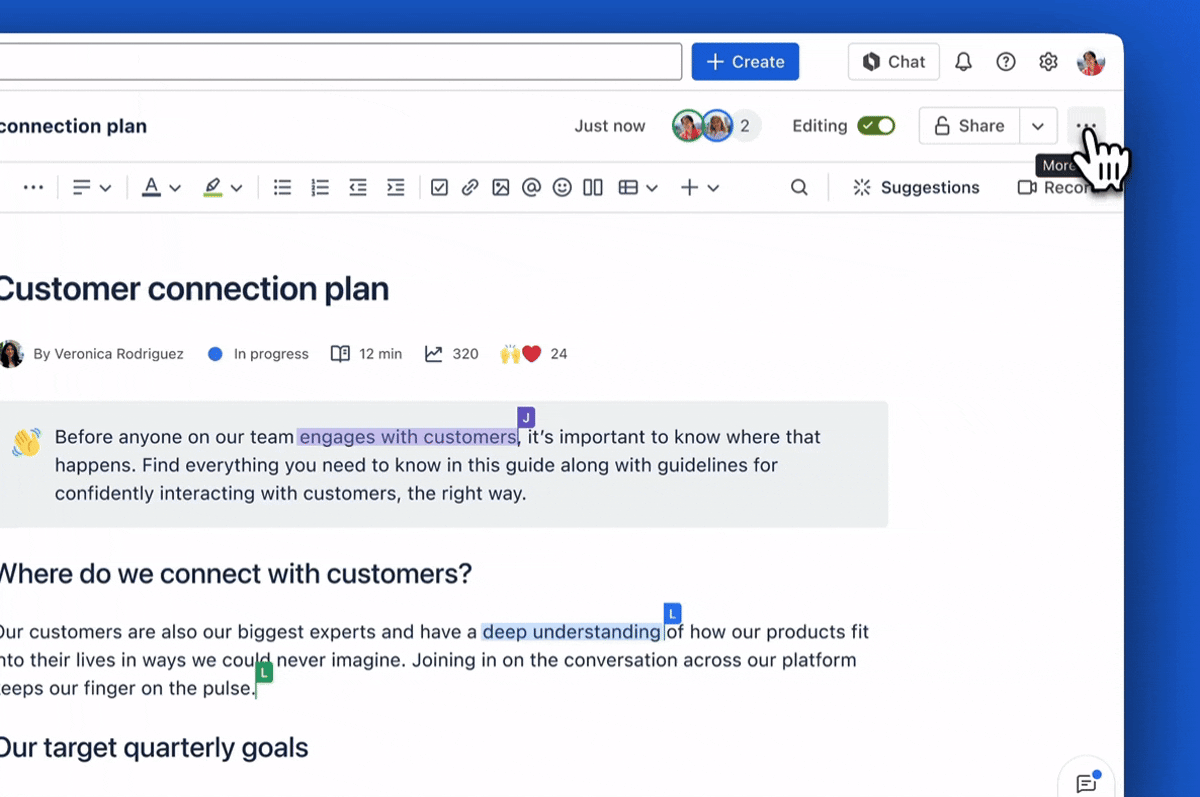Open the highlight color dropdown

238,187
